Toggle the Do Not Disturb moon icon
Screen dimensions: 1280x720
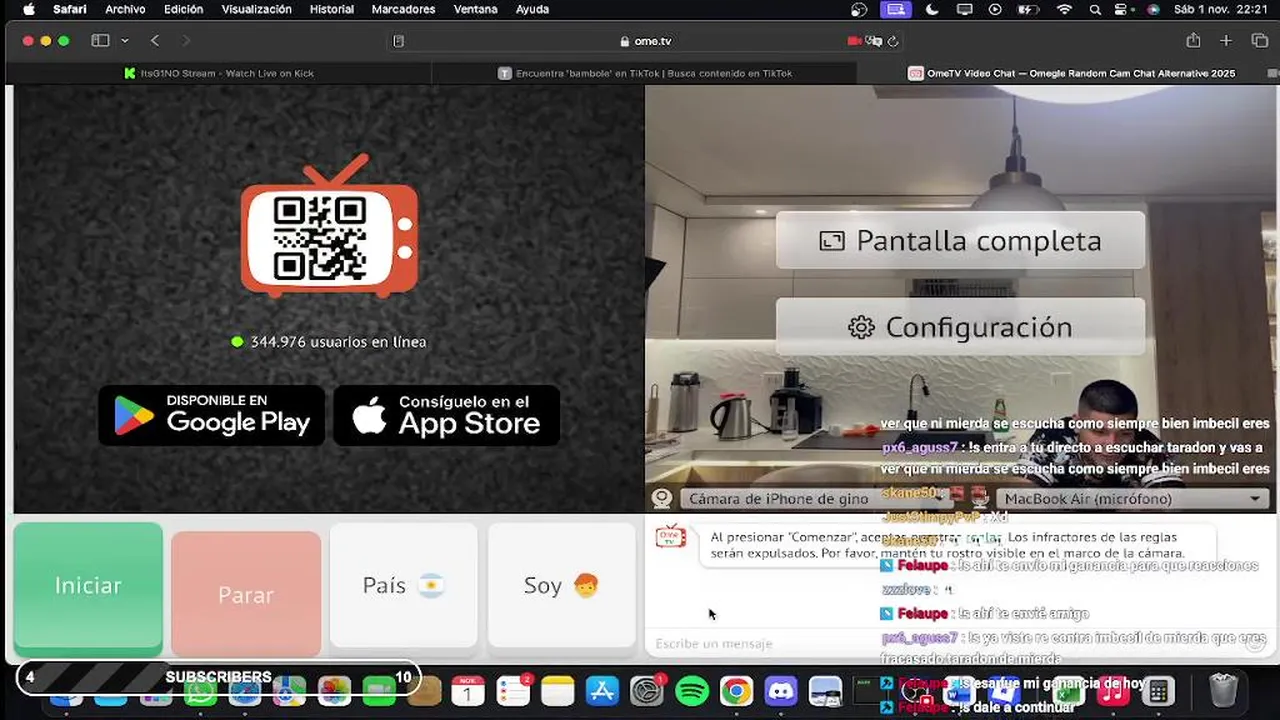click(x=932, y=9)
